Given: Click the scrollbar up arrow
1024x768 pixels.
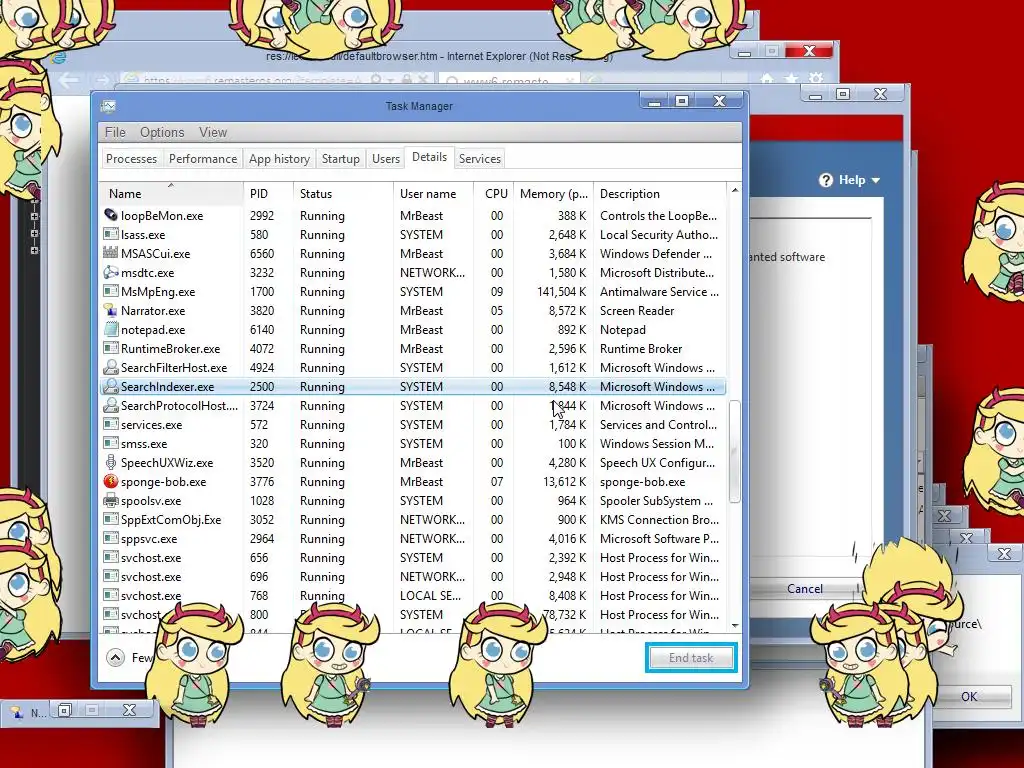Looking at the screenshot, I should click(x=735, y=190).
